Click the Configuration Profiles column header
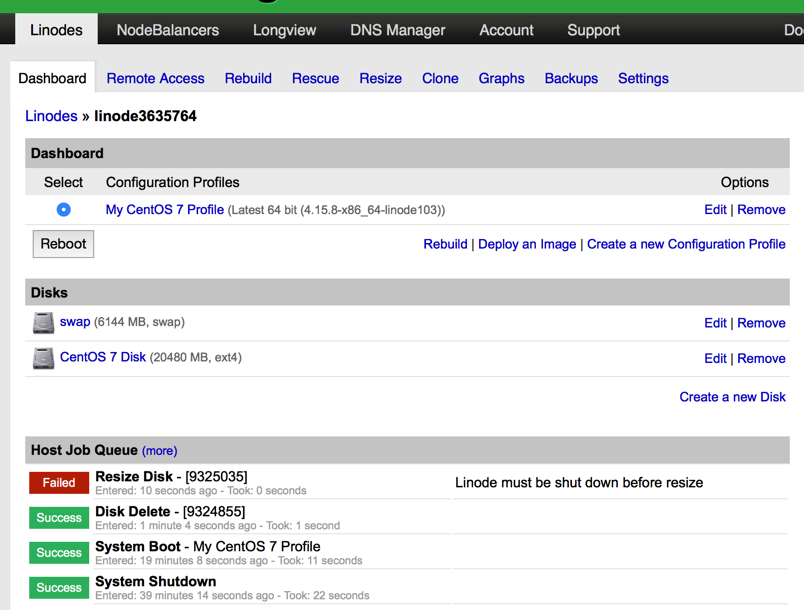This screenshot has width=804, height=610. 172,182
